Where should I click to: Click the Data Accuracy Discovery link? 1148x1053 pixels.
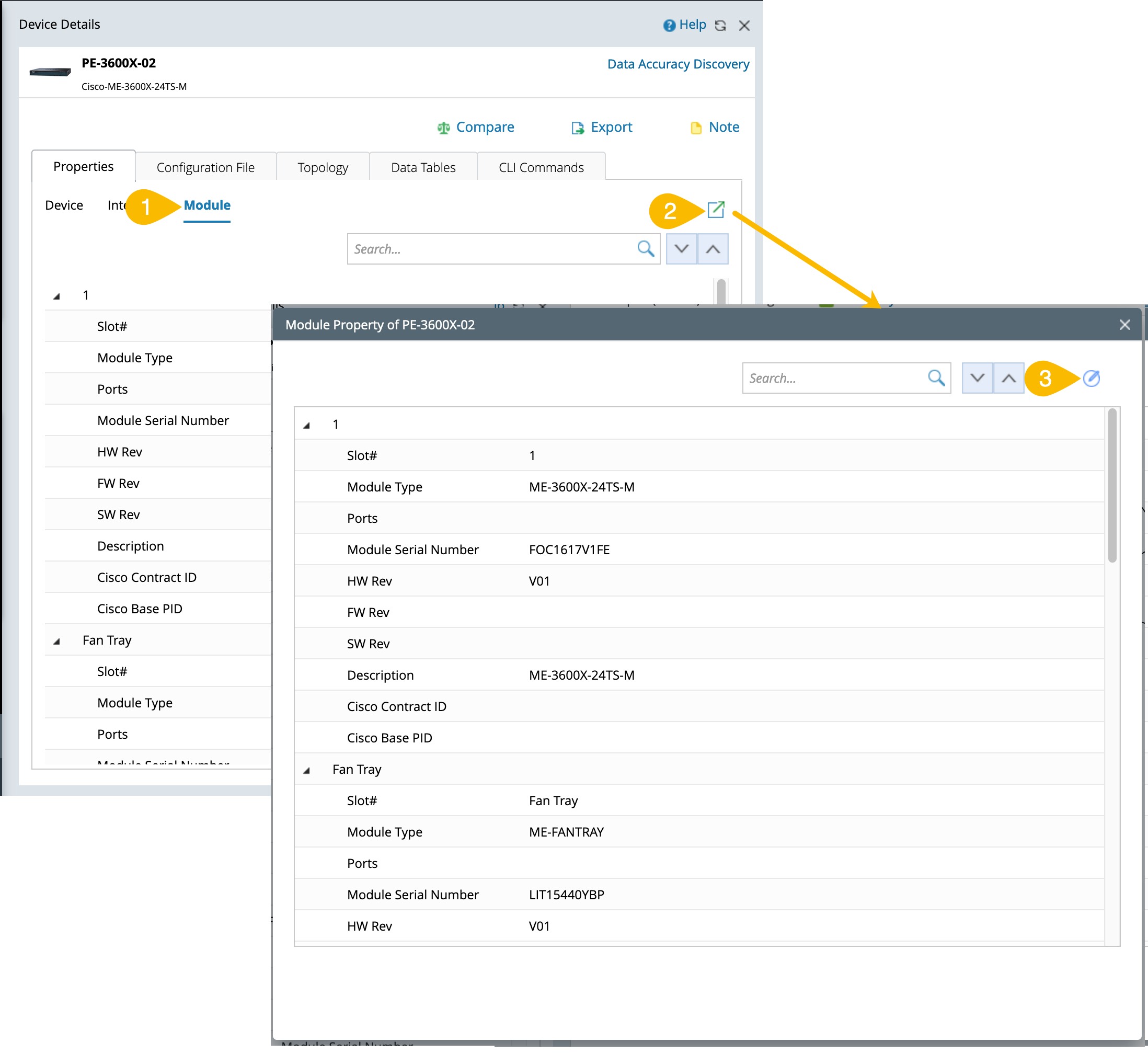click(x=678, y=64)
